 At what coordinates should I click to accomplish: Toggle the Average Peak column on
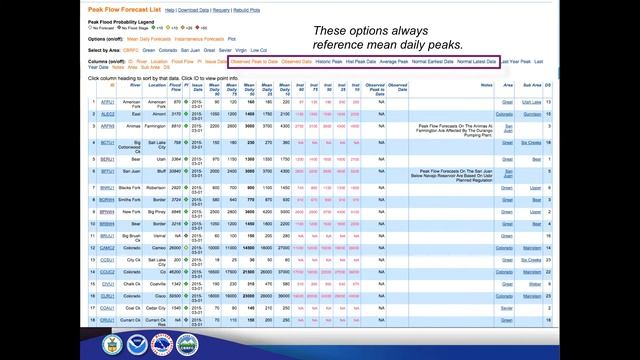point(394,62)
